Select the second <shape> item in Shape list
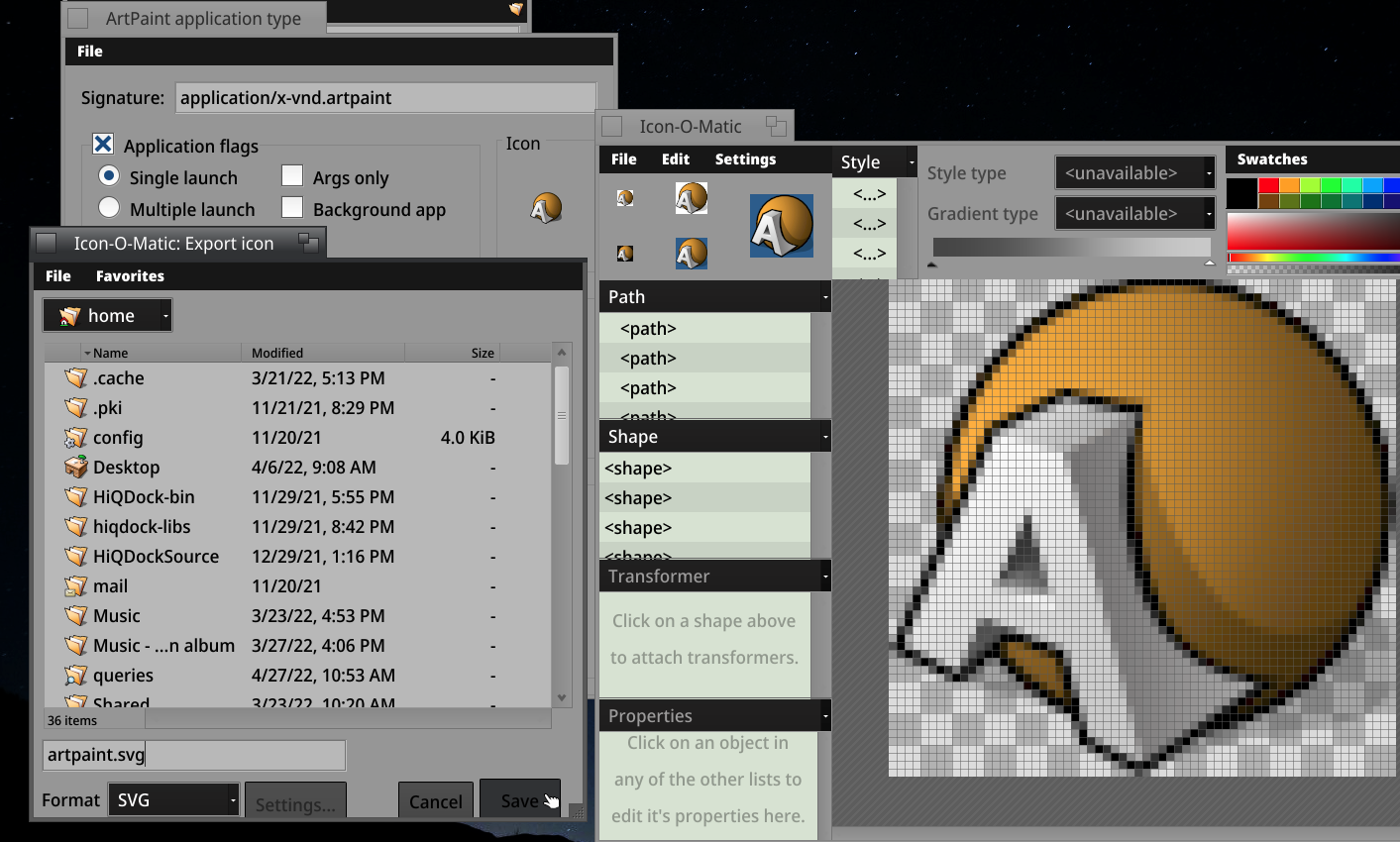Image resolution: width=1400 pixels, height=842 pixels. (x=705, y=498)
